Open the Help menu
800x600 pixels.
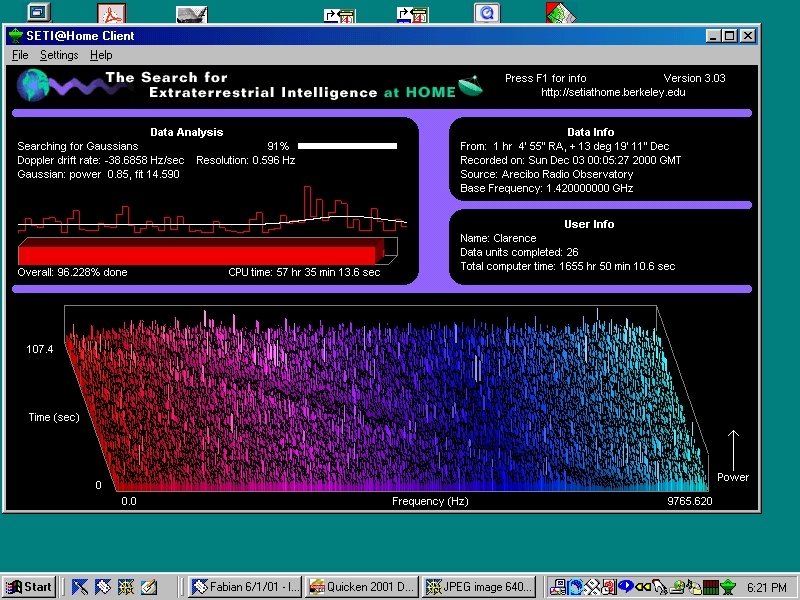[101, 55]
